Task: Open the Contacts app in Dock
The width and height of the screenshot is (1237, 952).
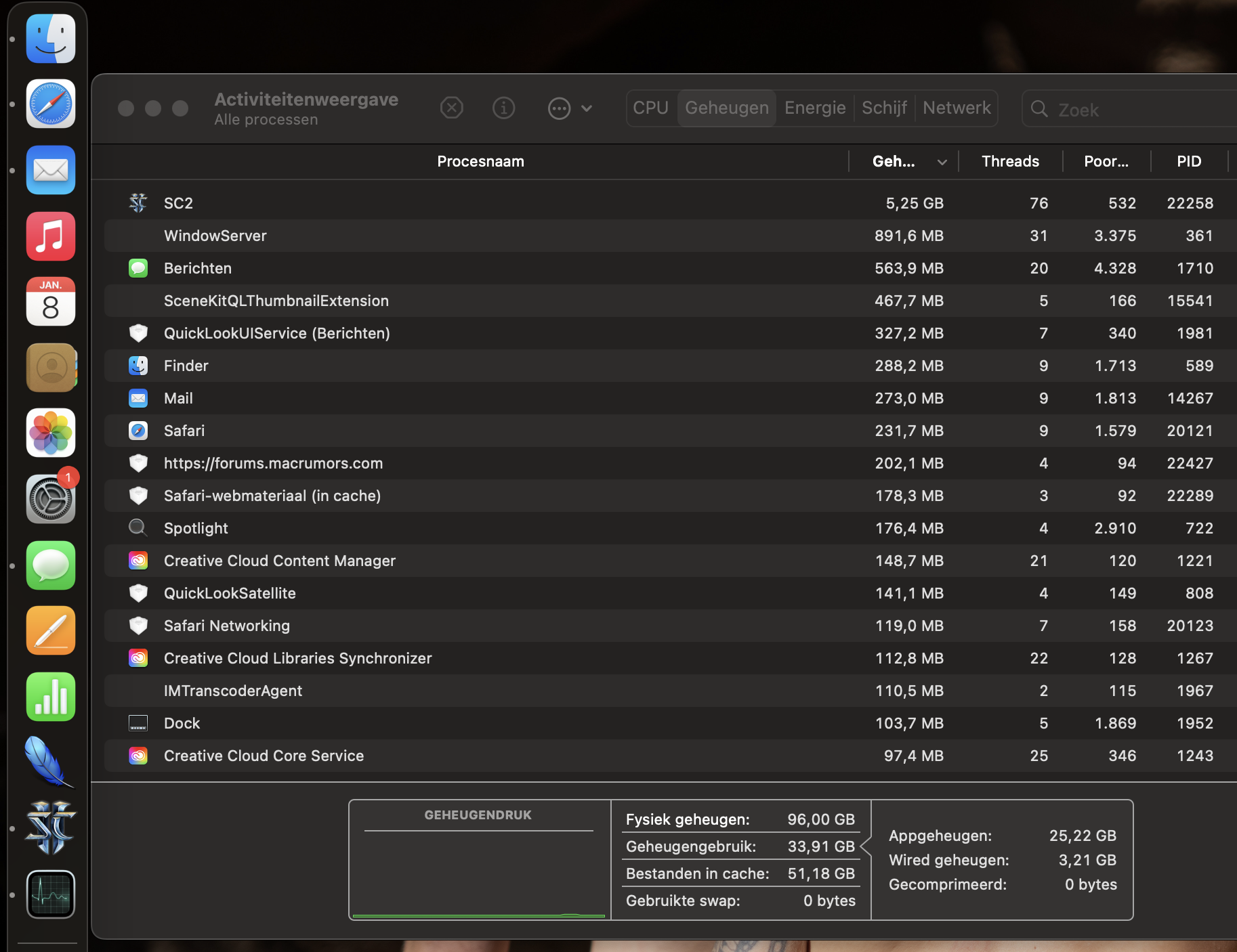Action: [x=51, y=368]
